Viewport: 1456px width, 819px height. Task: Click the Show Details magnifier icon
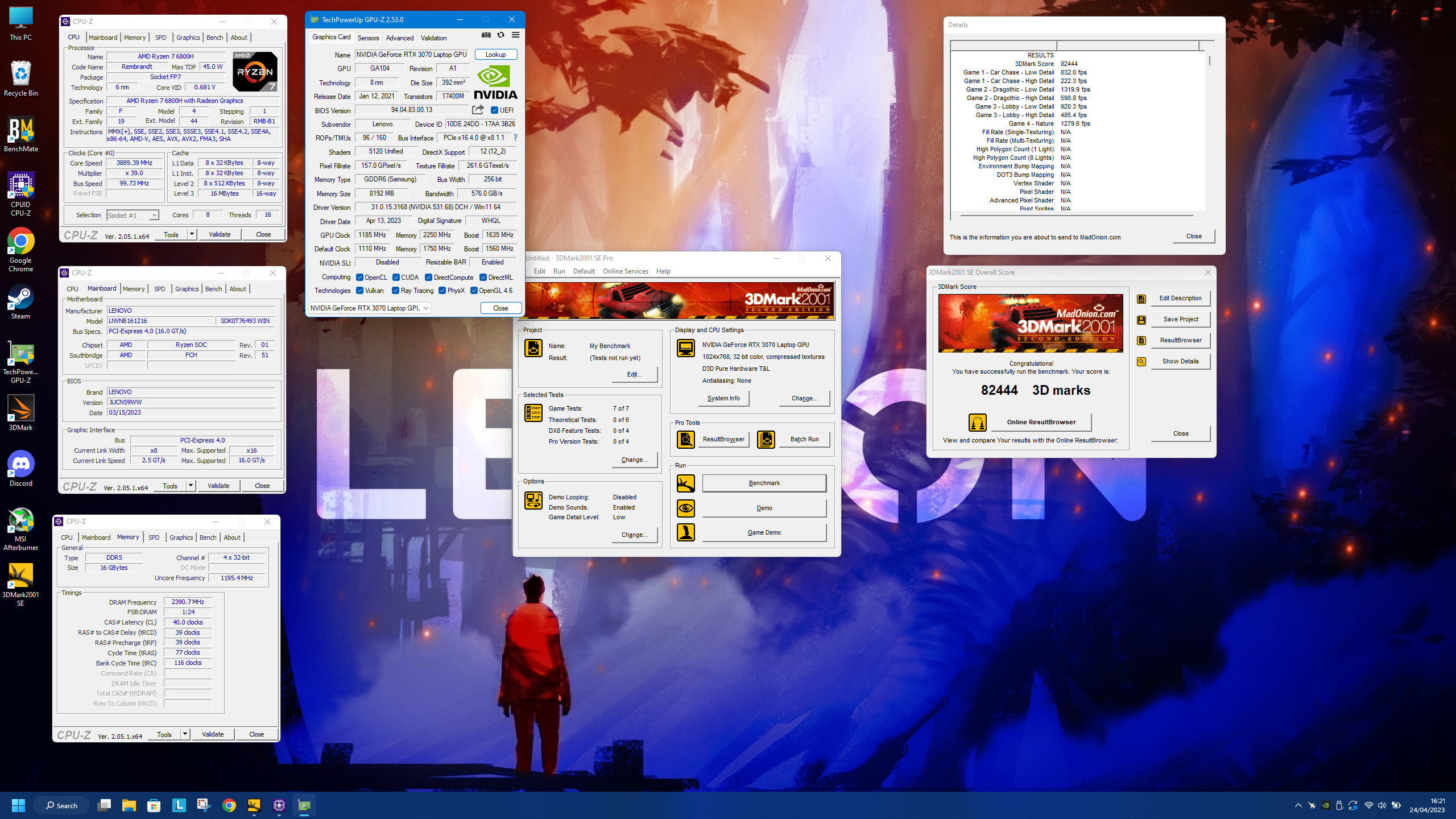[x=1141, y=362]
